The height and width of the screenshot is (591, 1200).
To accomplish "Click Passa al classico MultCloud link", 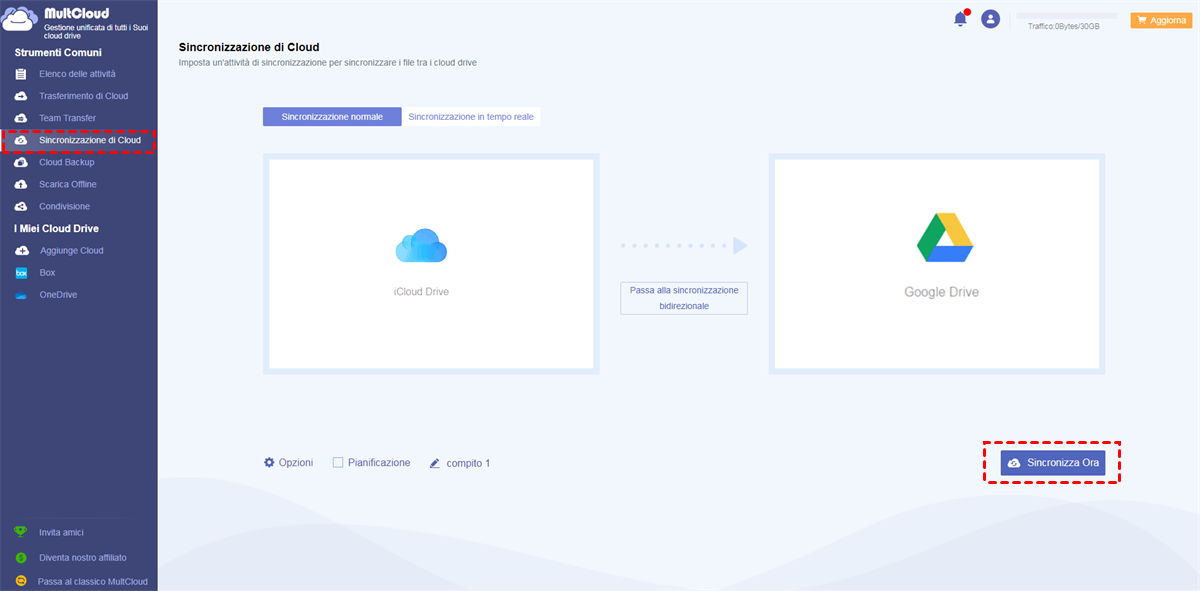I will (92, 581).
